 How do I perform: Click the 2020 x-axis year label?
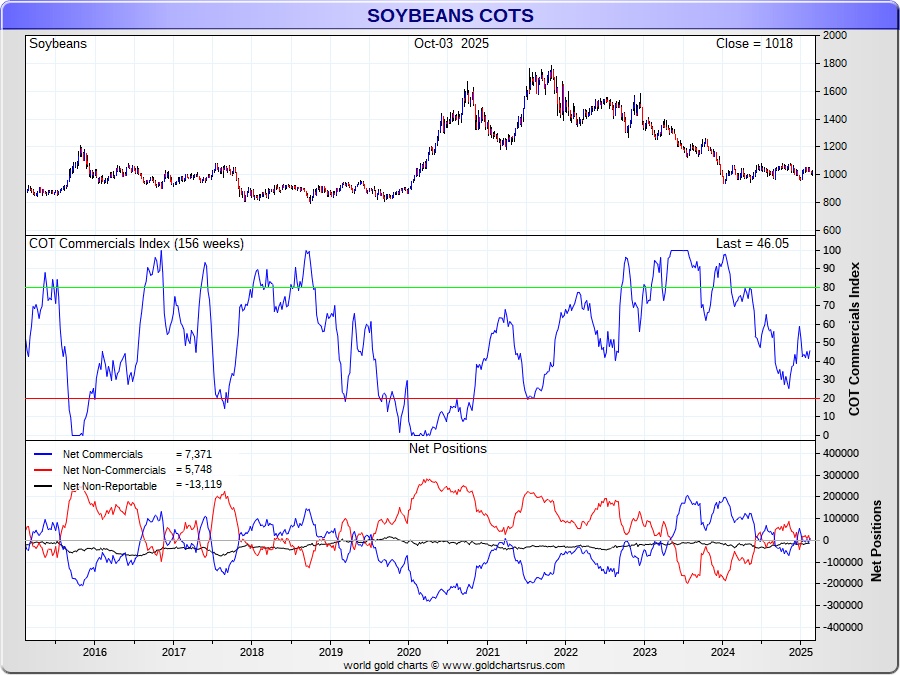point(409,653)
